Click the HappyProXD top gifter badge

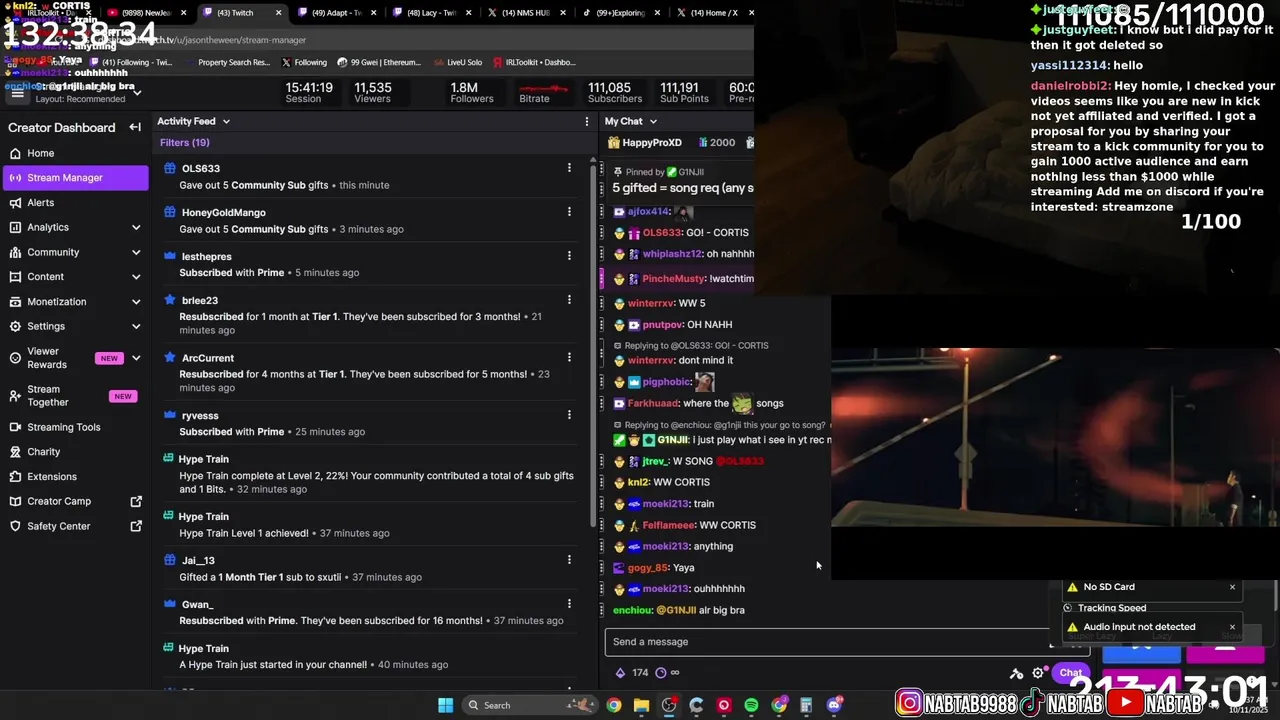(644, 143)
